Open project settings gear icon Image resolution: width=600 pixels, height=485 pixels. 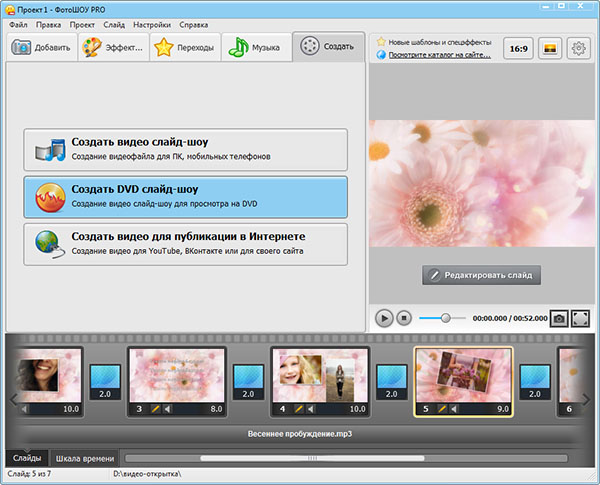(x=579, y=48)
